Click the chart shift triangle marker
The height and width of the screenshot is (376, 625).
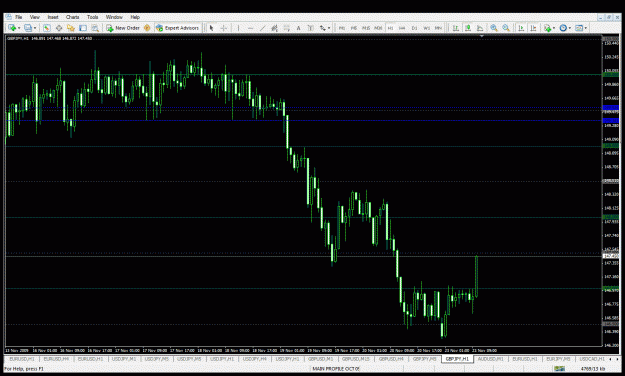tap(482, 36)
